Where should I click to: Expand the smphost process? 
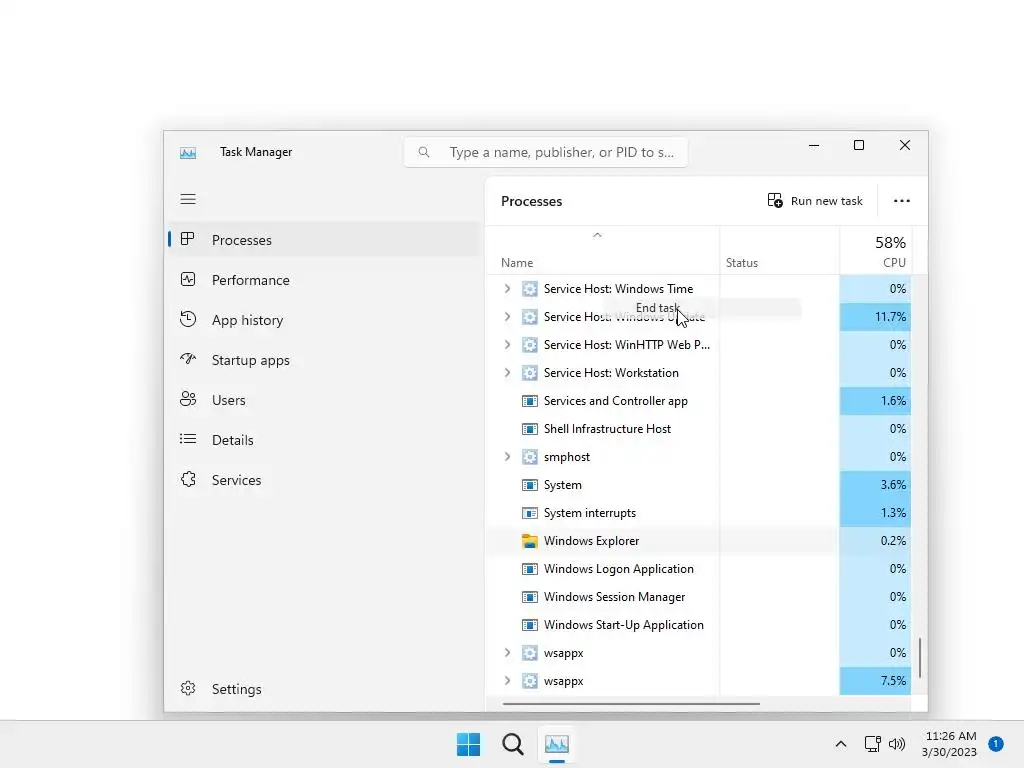507,457
